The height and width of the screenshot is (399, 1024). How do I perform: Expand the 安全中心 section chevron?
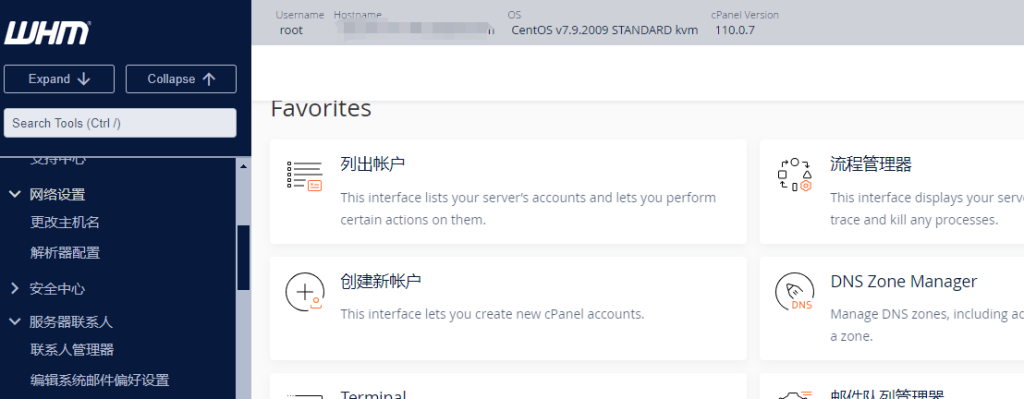click(x=14, y=289)
